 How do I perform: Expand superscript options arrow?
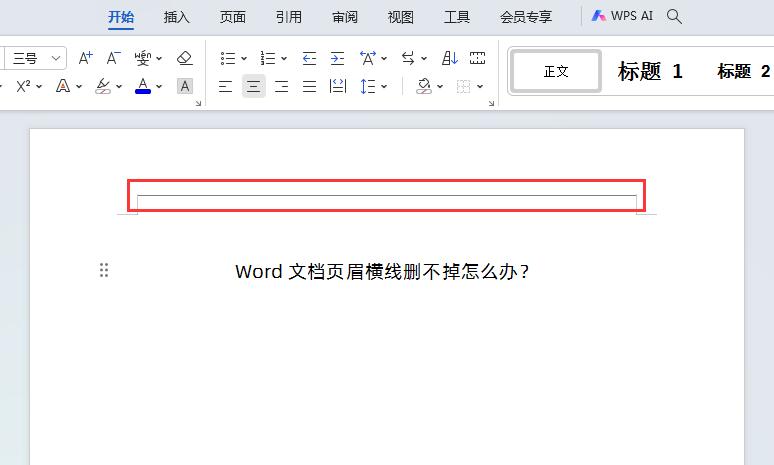(x=39, y=87)
